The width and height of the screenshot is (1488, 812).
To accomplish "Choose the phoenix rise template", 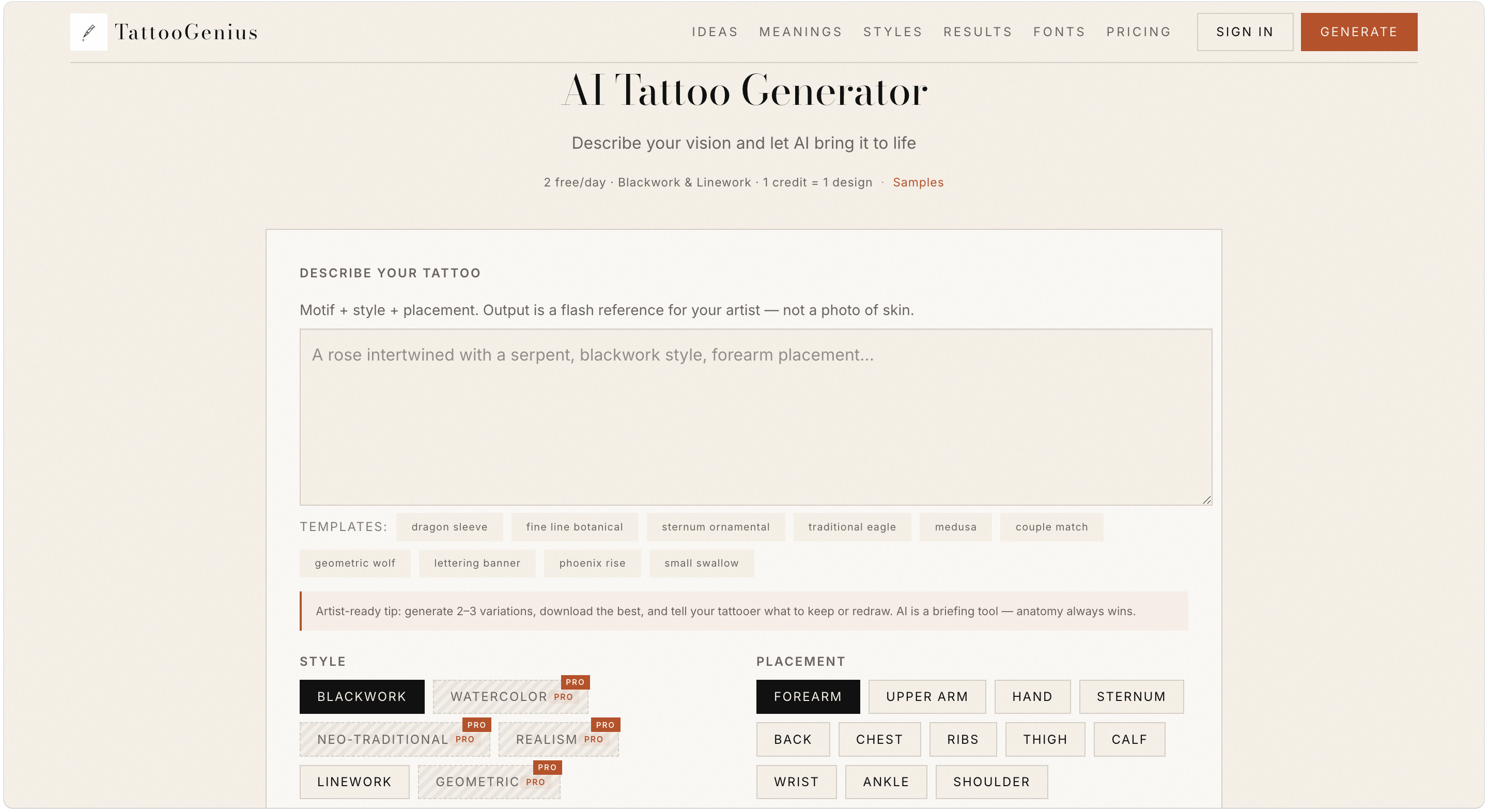I will 592,563.
